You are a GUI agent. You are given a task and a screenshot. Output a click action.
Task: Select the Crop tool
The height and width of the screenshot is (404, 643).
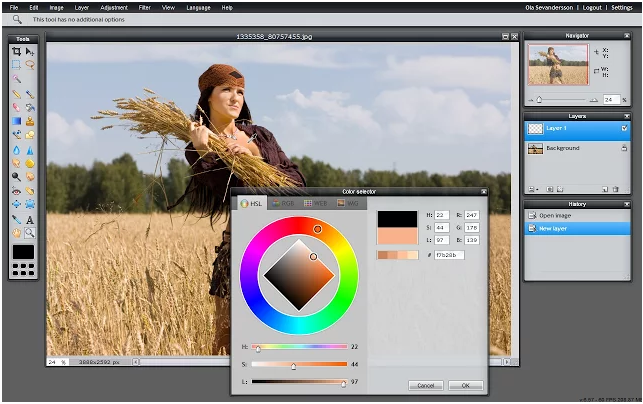pyautogui.click(x=16, y=50)
